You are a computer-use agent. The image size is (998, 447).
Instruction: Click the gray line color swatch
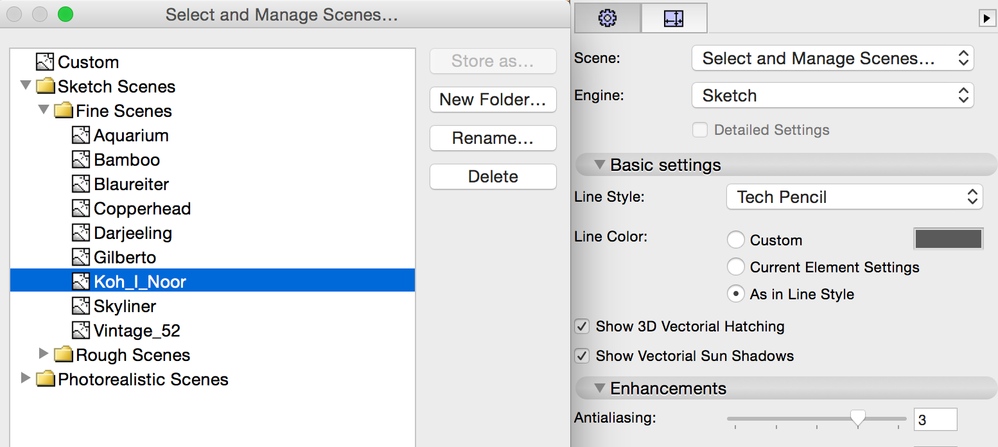tap(948, 239)
